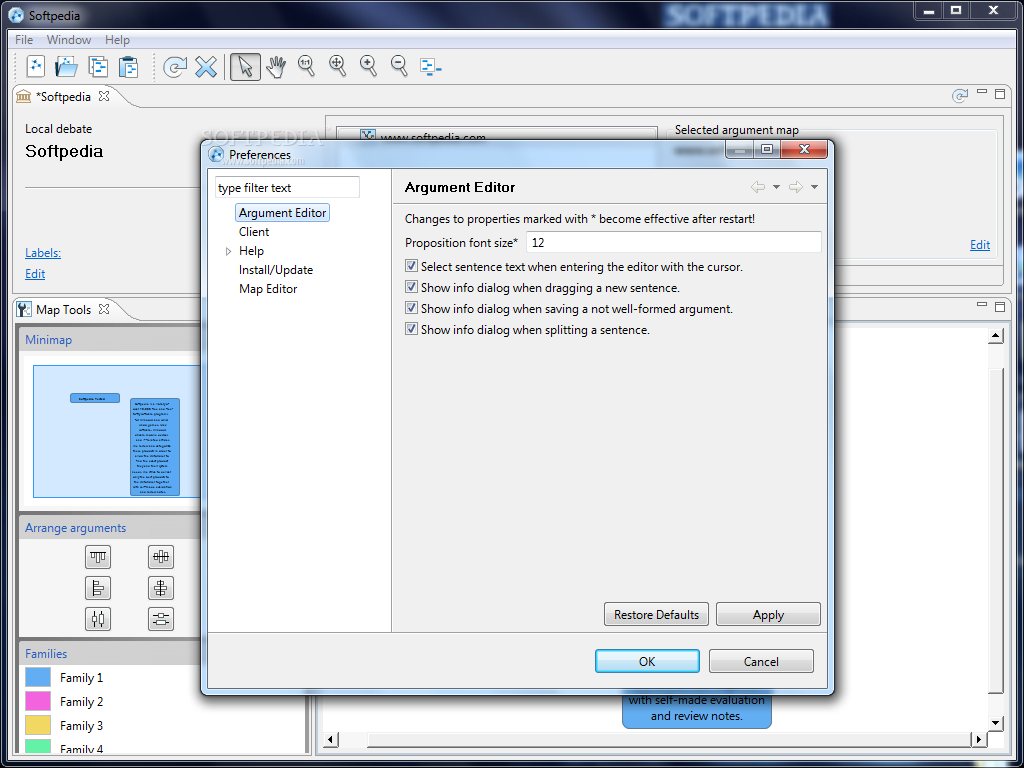This screenshot has height=768, width=1024.
Task: Select the hand pan tool
Action: coord(276,67)
